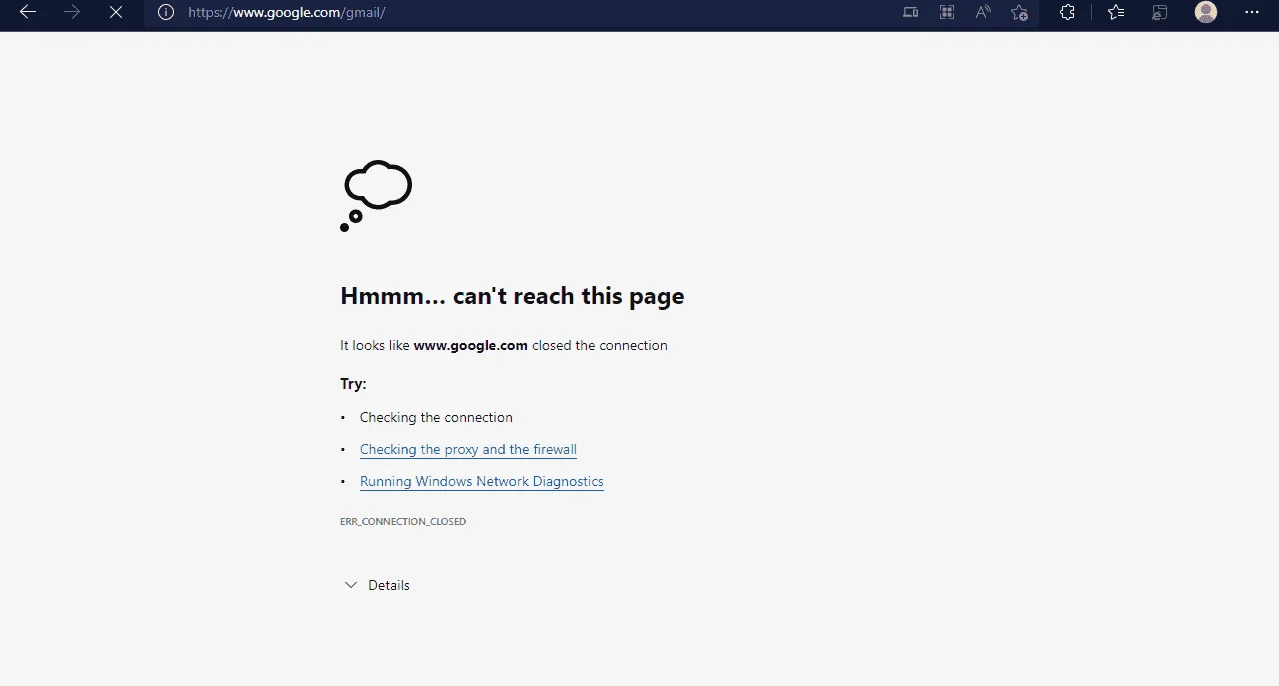1279x686 pixels.
Task: Open Checking the proxy and the firewall link
Action: pos(468,449)
